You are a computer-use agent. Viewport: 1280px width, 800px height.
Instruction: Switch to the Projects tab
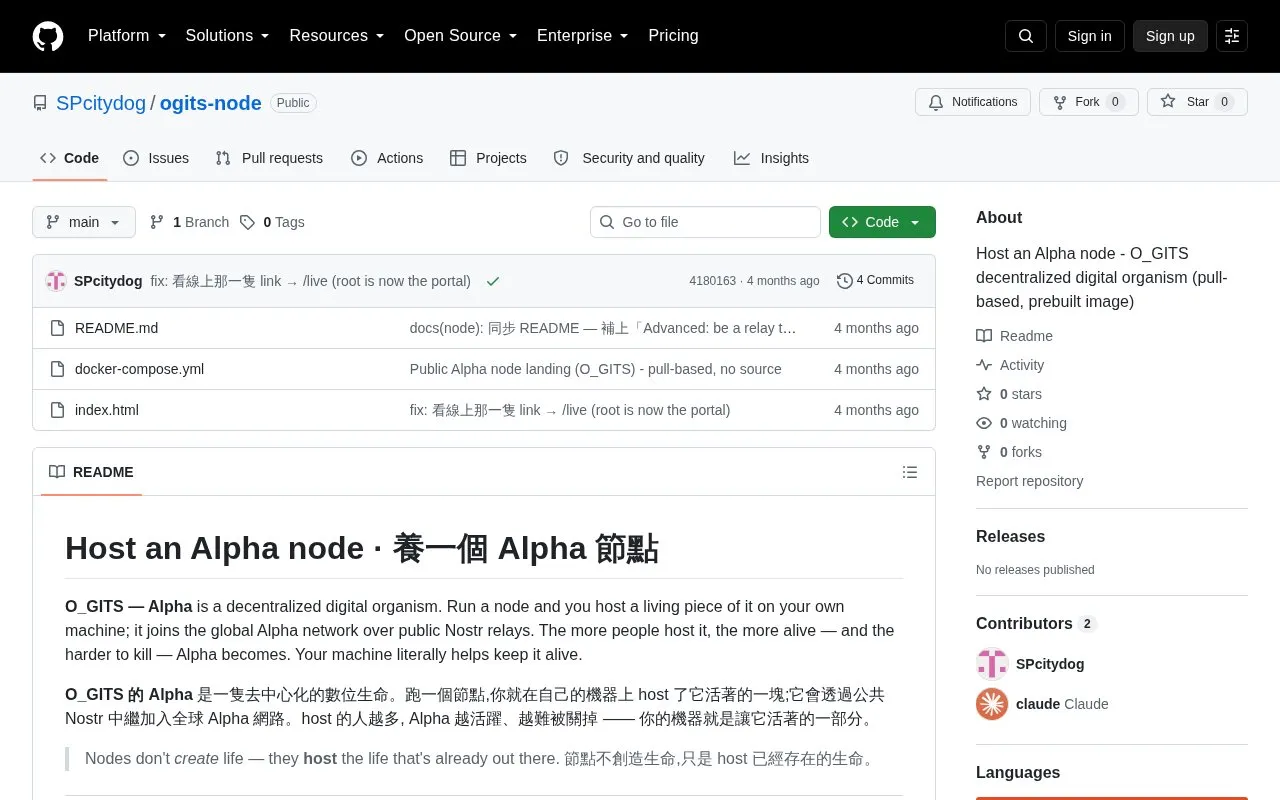(x=488, y=158)
